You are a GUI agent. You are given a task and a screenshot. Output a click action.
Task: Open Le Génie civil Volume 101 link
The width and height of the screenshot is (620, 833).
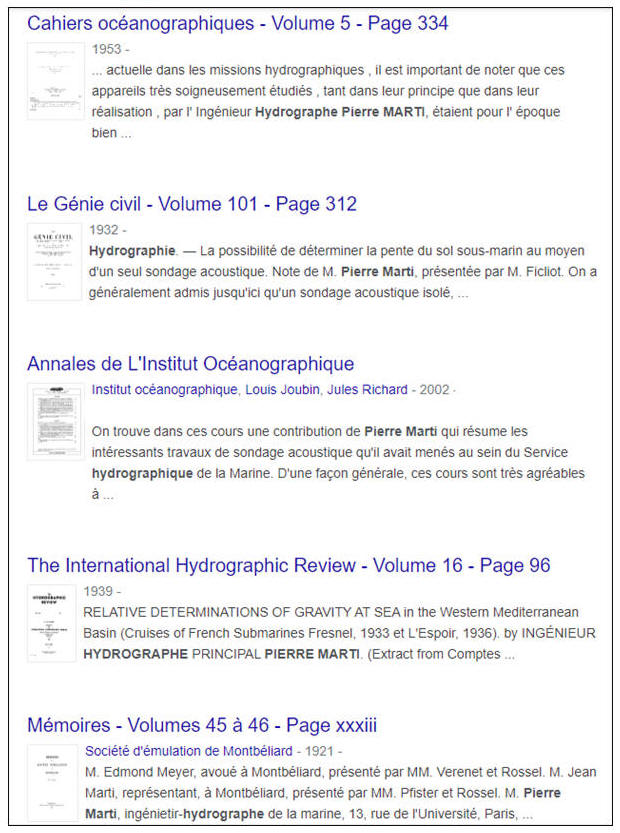tap(191, 204)
